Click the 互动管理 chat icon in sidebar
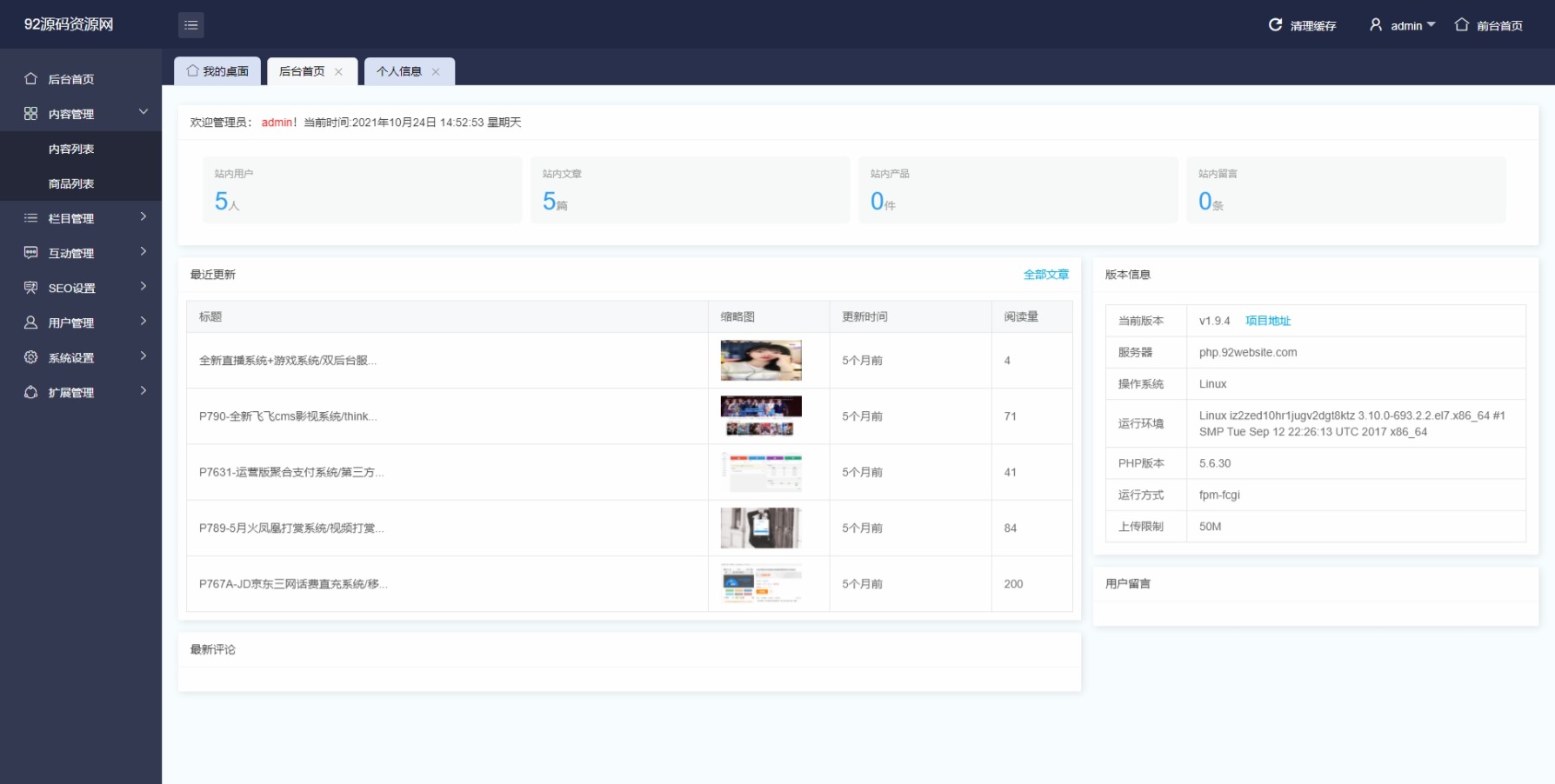Screen dimensions: 1555x784 point(30,253)
